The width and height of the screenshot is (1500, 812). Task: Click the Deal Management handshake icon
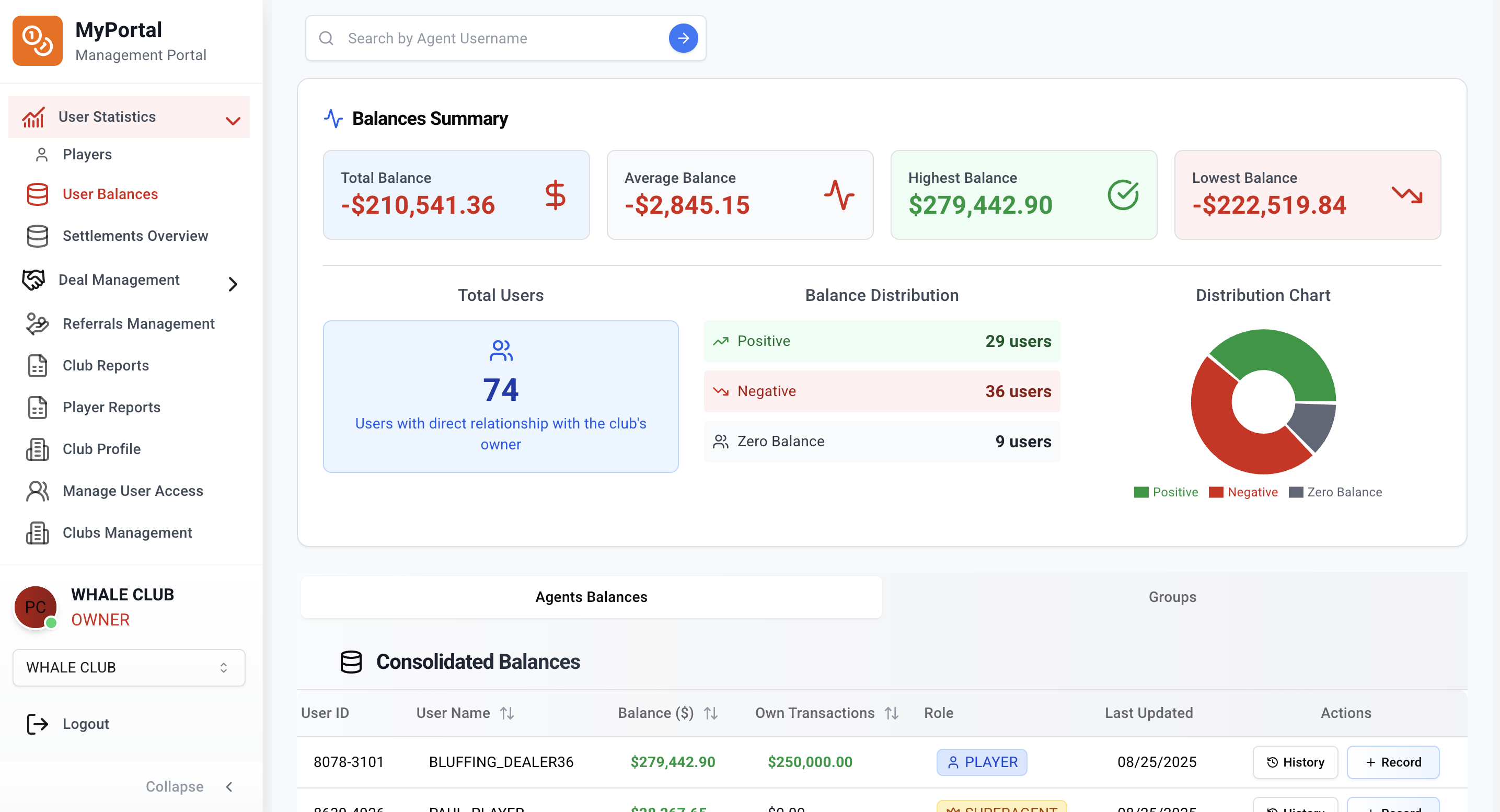click(x=33, y=280)
